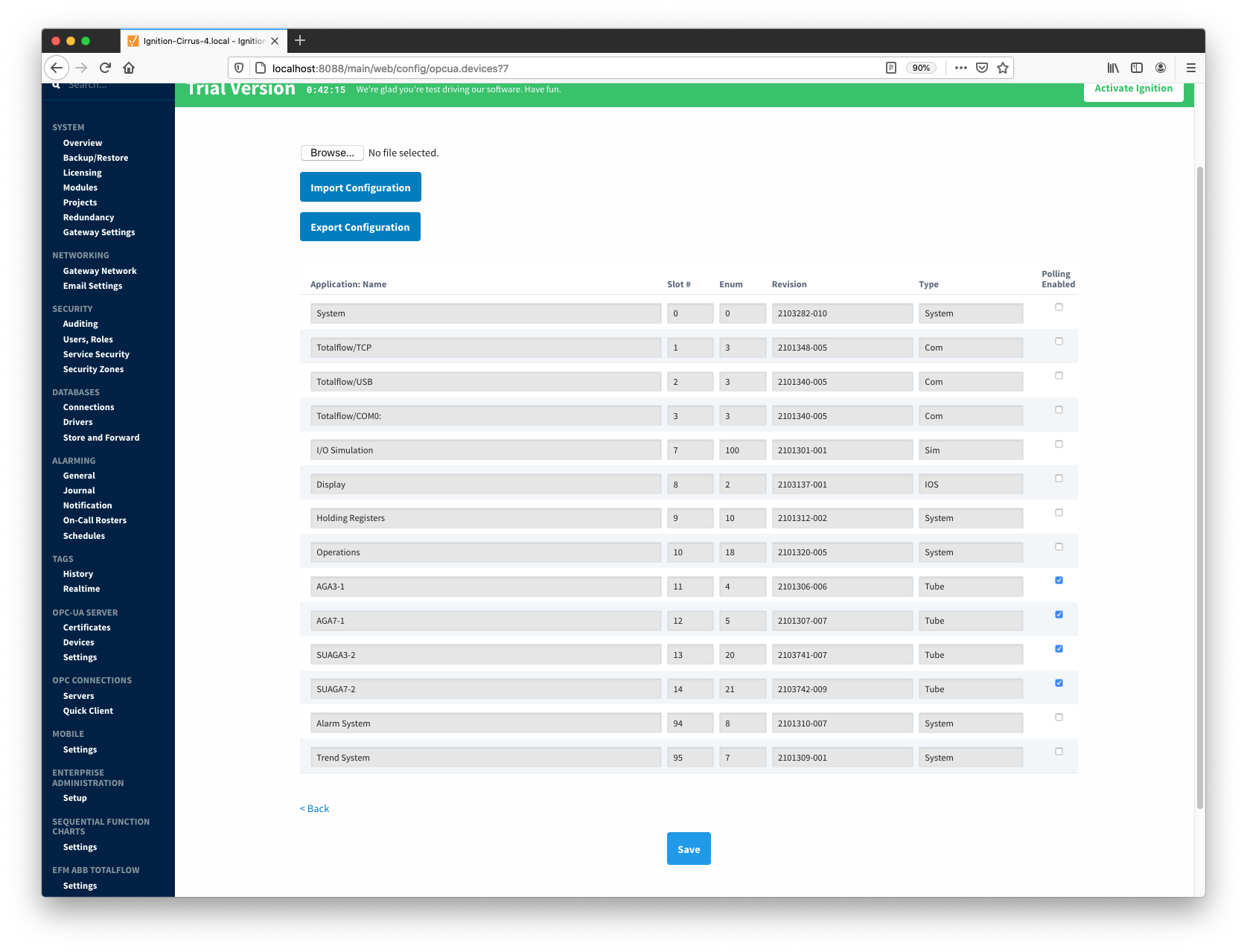Click the page vertical scrollbar
Image resolution: width=1247 pixels, height=952 pixels.
click(x=1199, y=488)
